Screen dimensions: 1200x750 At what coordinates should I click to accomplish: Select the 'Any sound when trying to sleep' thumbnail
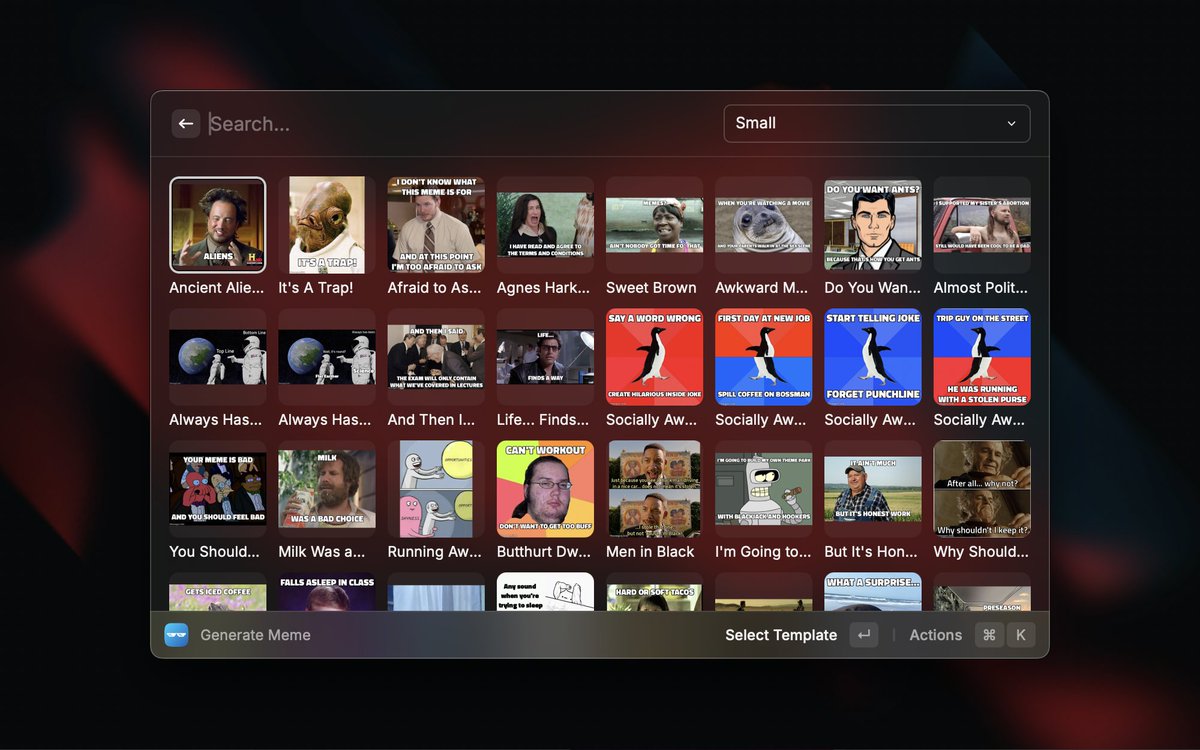(545, 592)
